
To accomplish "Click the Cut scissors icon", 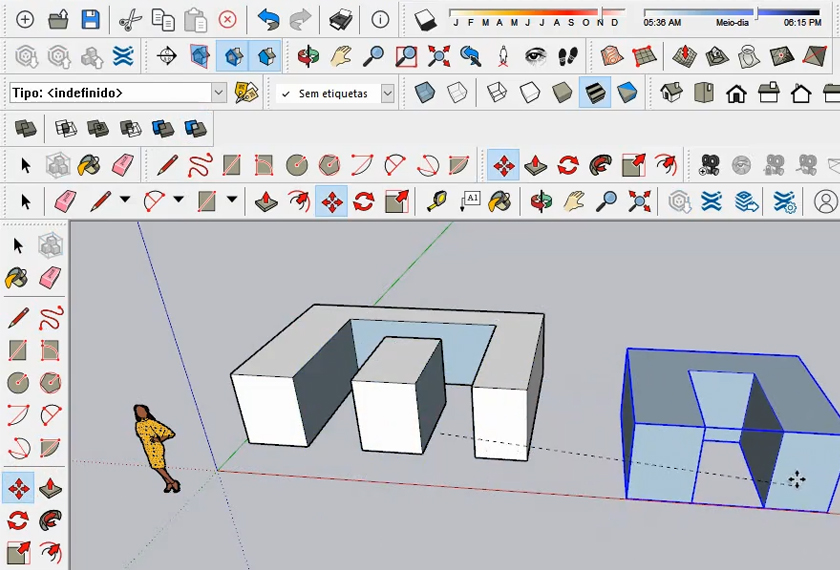I will point(130,19).
